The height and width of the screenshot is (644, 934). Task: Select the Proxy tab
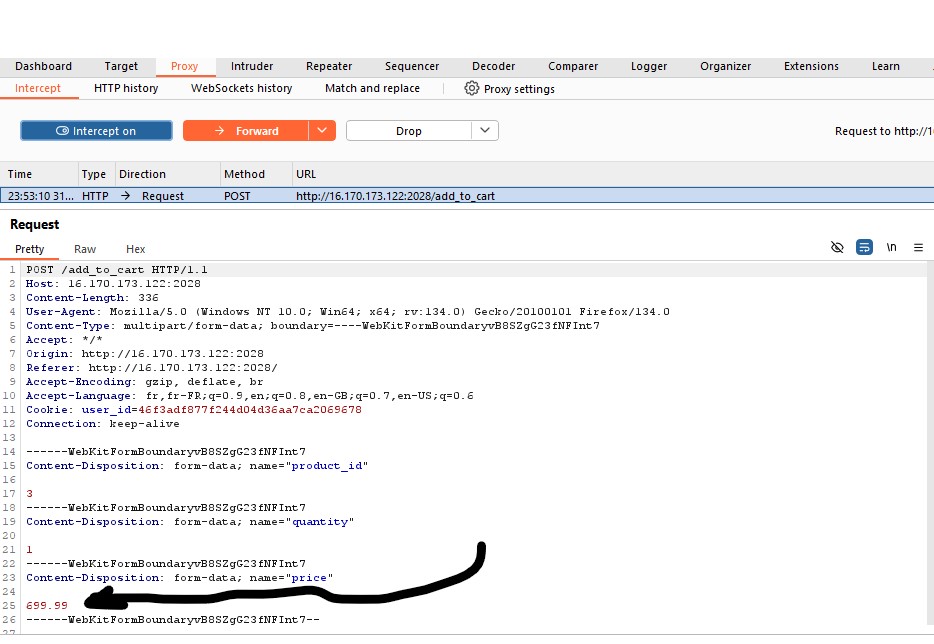[x=184, y=66]
